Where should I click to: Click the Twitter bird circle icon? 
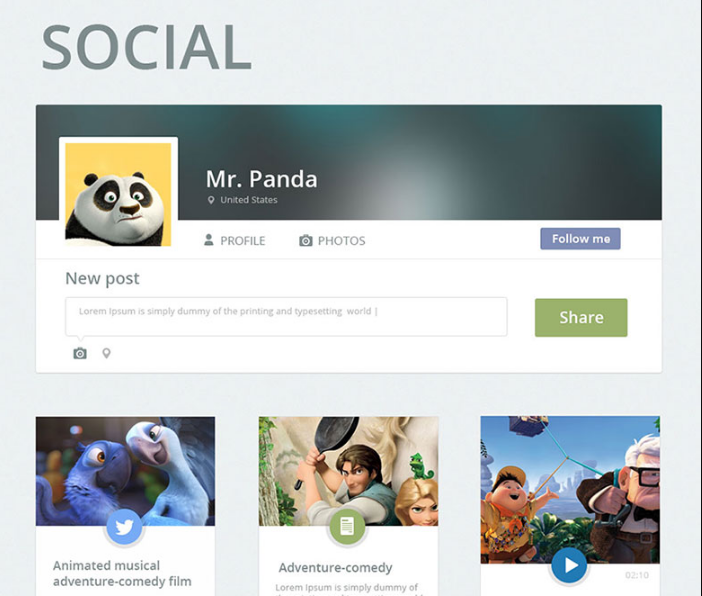tap(124, 527)
